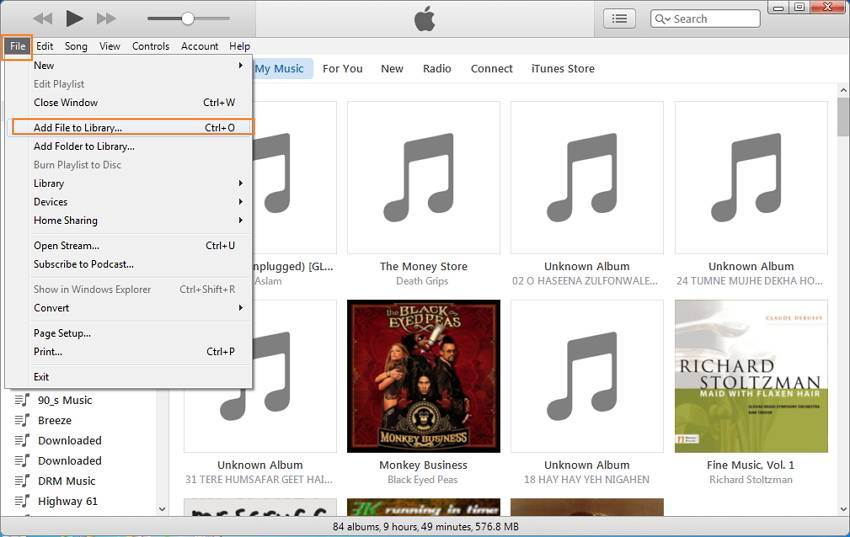Screen dimensions: 850x537
Task: Click the Play button
Action: tap(74, 18)
